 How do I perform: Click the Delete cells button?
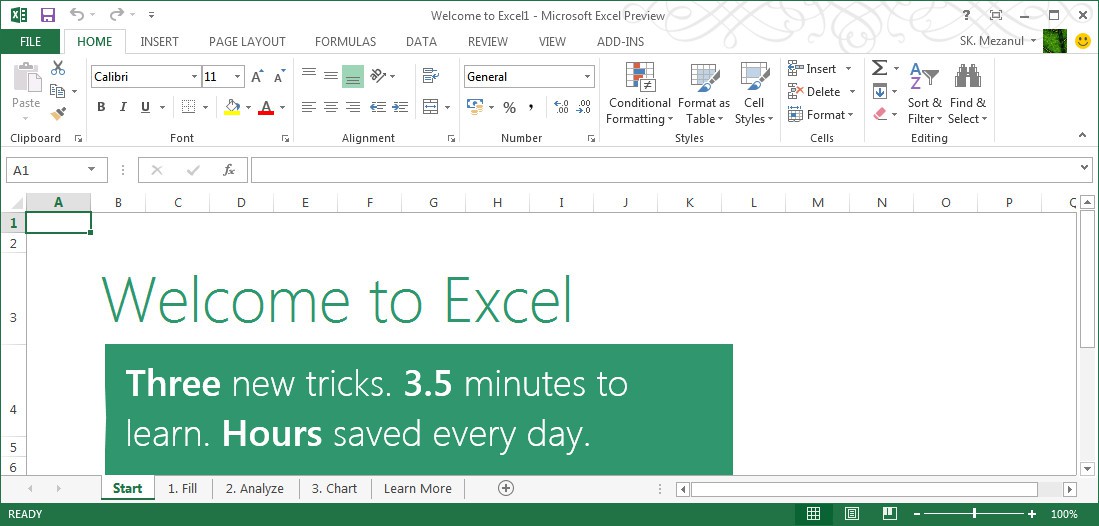(814, 91)
